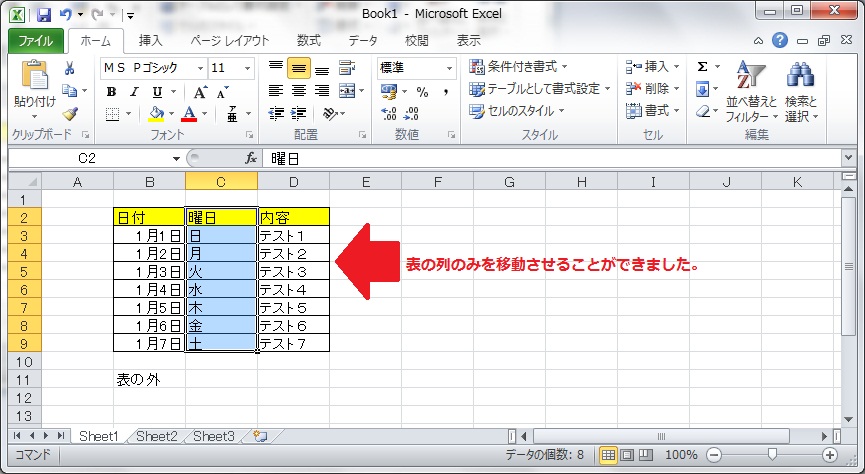The height and width of the screenshot is (474, 865).
Task: Click the Increase Decimal icon
Action: [x=389, y=114]
